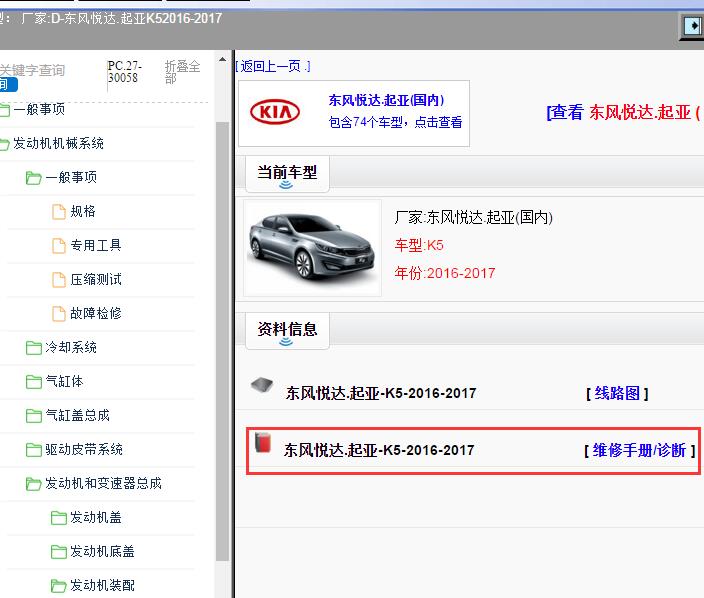Open tree item 发动机盖
The image size is (704, 598).
(x=96, y=518)
